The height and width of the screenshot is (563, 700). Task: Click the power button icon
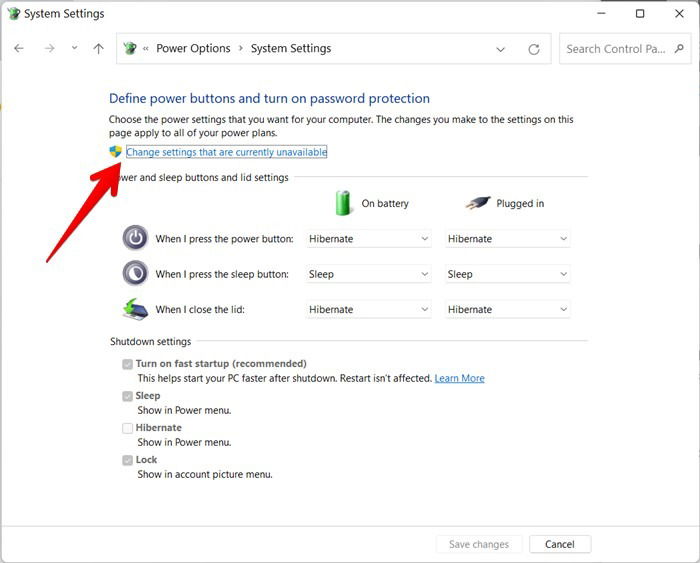pyautogui.click(x=135, y=238)
